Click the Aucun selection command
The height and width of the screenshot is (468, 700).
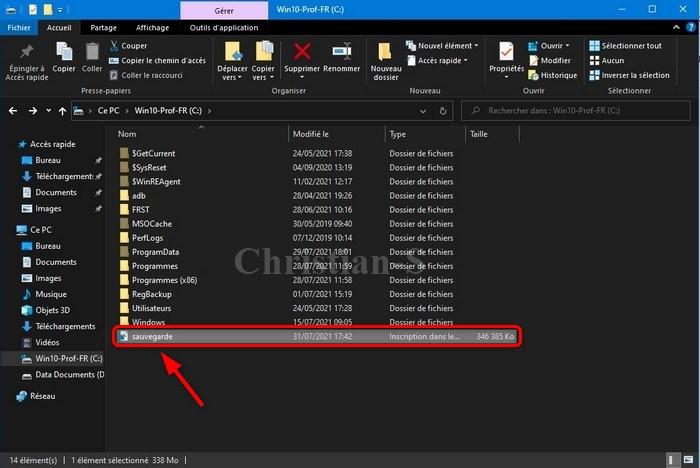pyautogui.click(x=607, y=60)
